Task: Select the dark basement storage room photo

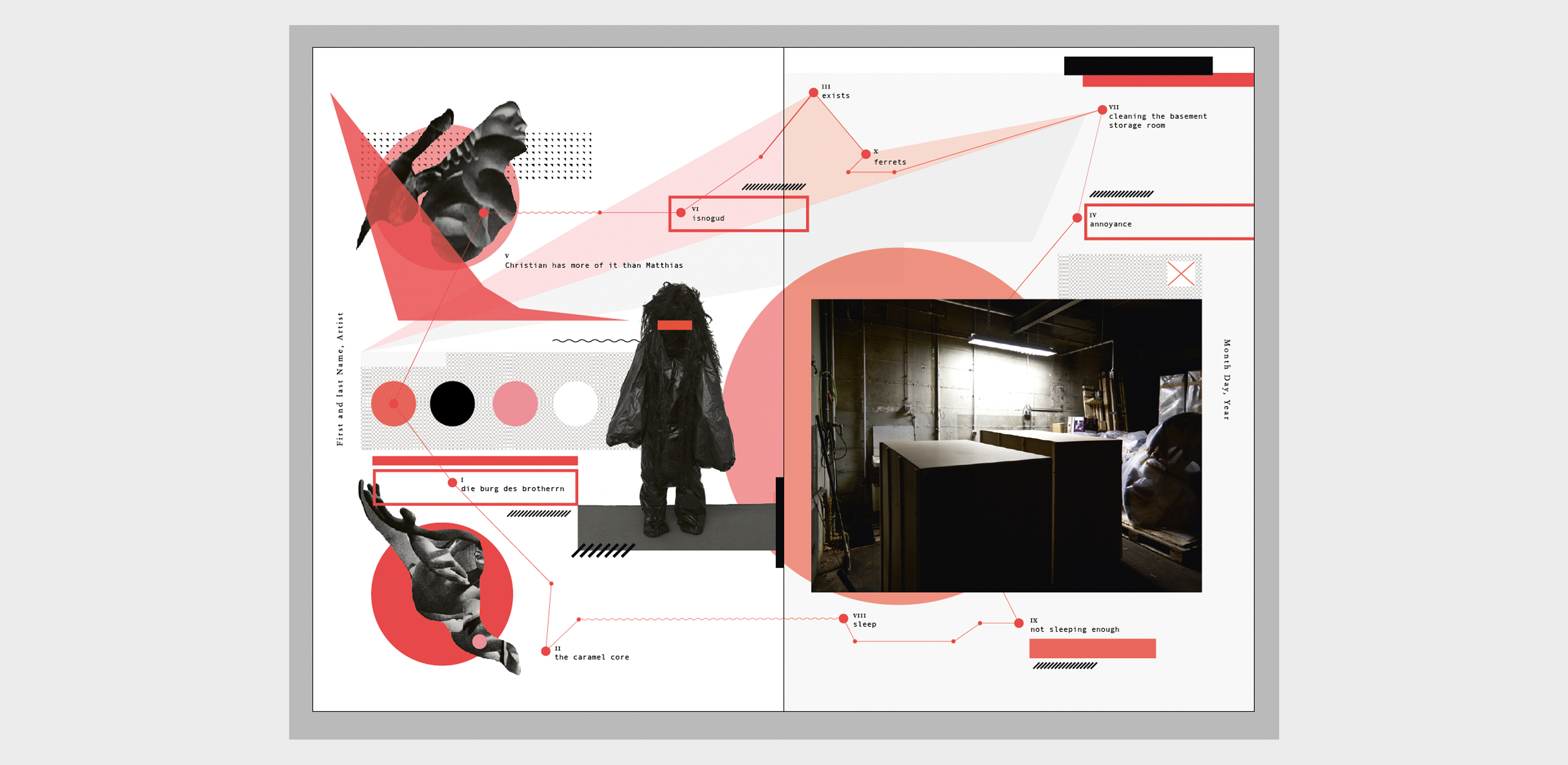Action: 1006,446
